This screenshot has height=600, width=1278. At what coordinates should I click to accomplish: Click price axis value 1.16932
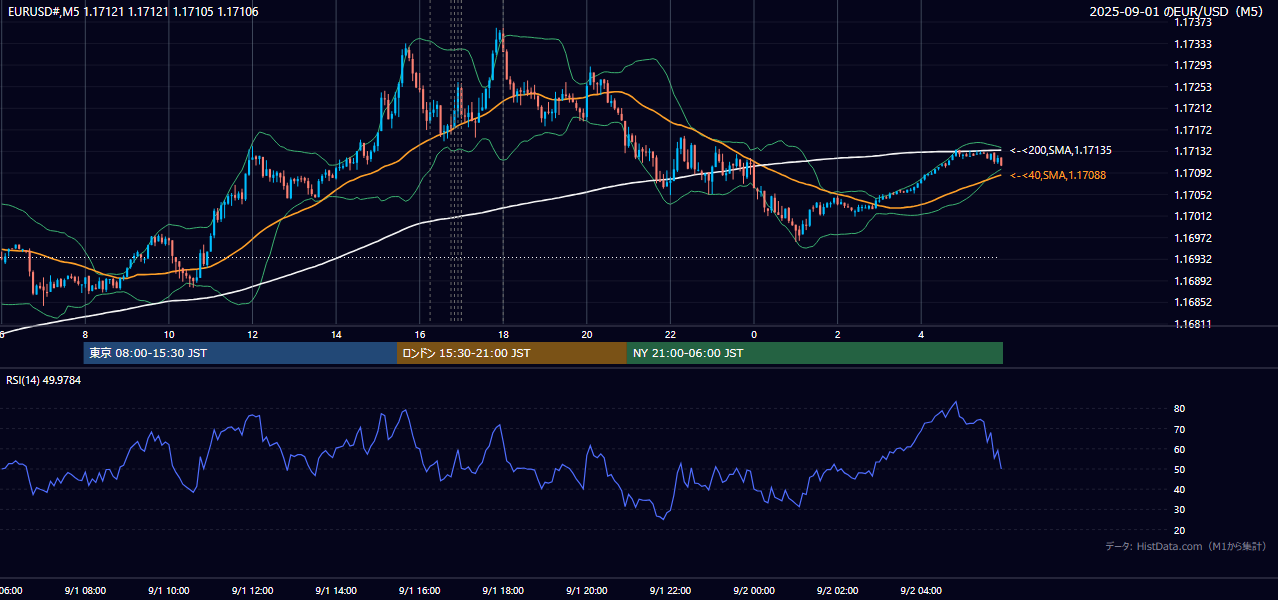(1193, 259)
